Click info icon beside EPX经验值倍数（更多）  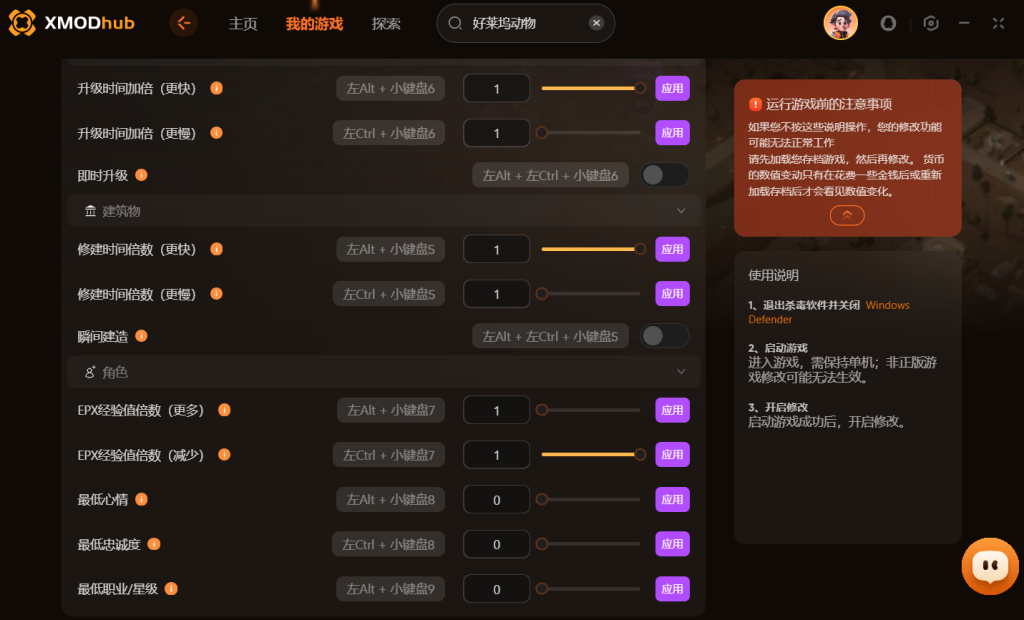pyautogui.click(x=224, y=410)
